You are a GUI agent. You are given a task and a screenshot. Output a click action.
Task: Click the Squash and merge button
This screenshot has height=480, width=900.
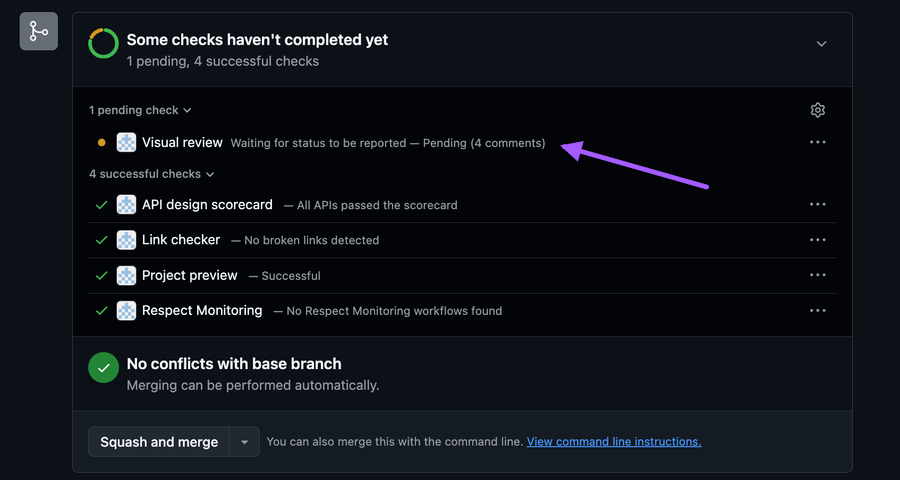pos(159,442)
